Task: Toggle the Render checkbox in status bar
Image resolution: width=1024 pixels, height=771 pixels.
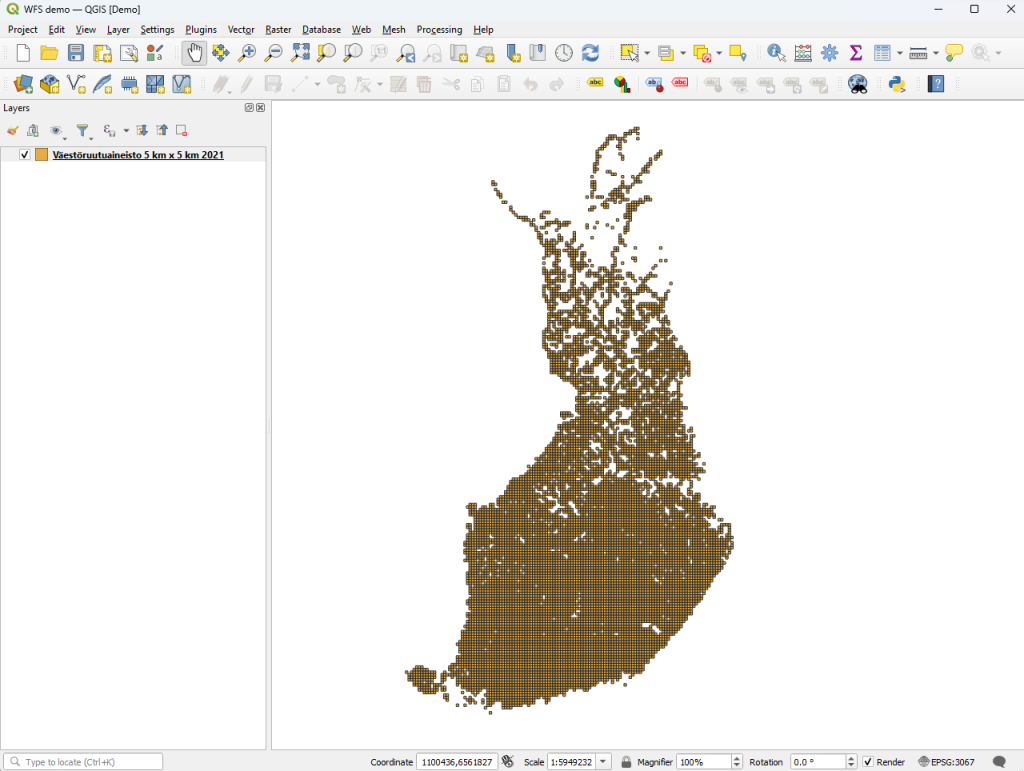Action: [x=869, y=761]
